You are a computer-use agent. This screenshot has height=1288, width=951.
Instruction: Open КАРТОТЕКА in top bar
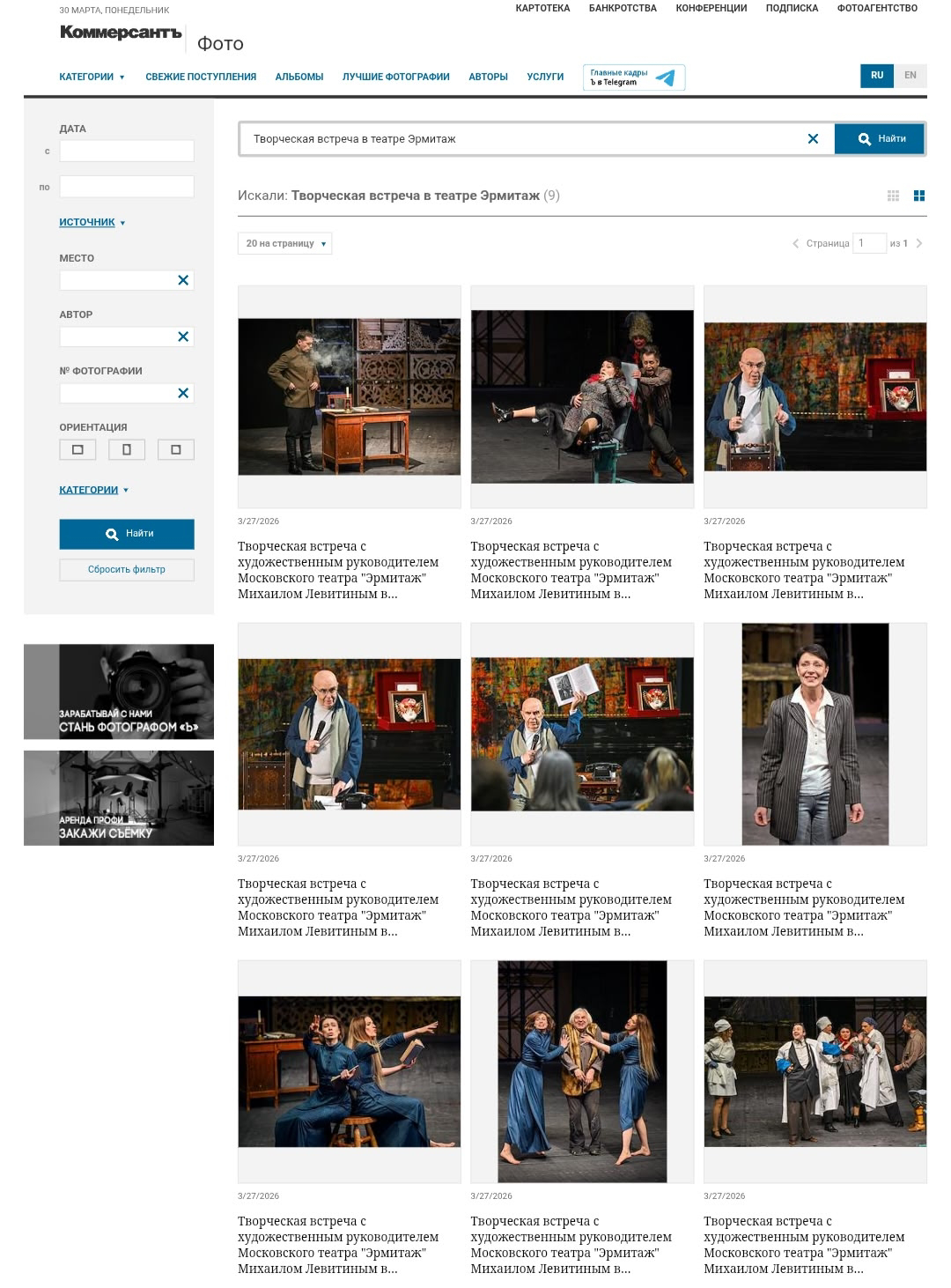(x=542, y=8)
